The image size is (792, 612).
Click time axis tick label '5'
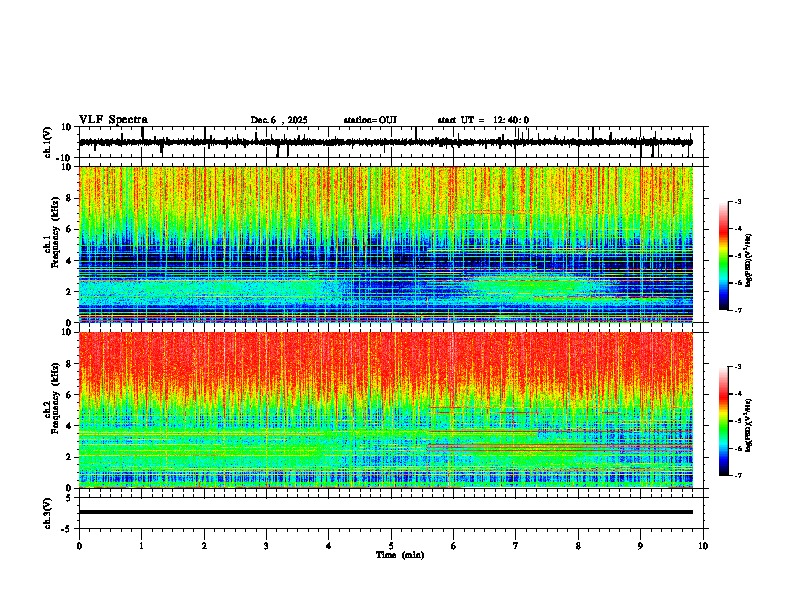click(391, 546)
